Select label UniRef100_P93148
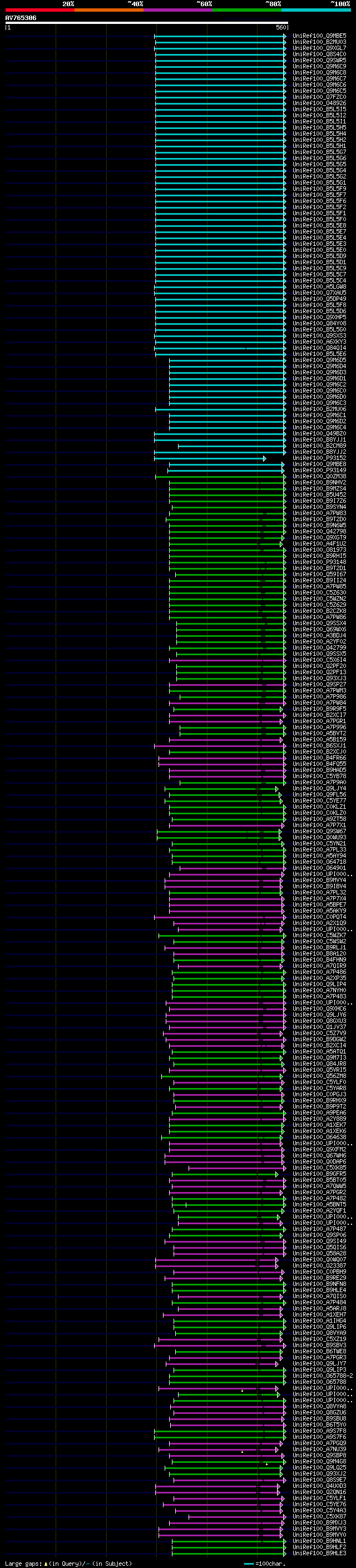Screen dimensions: 356x1568 (x=319, y=562)
